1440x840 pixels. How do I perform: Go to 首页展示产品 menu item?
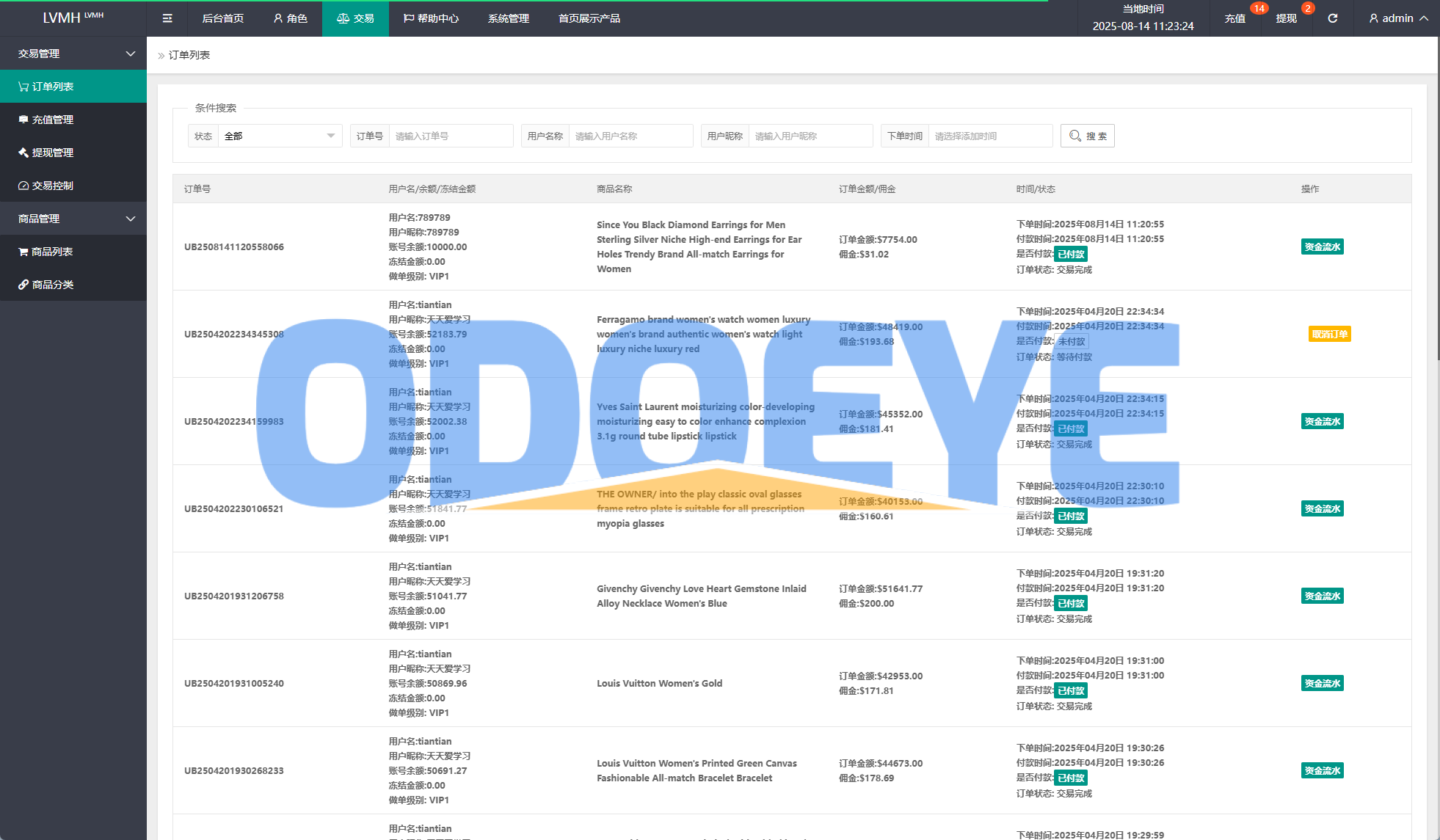(589, 18)
